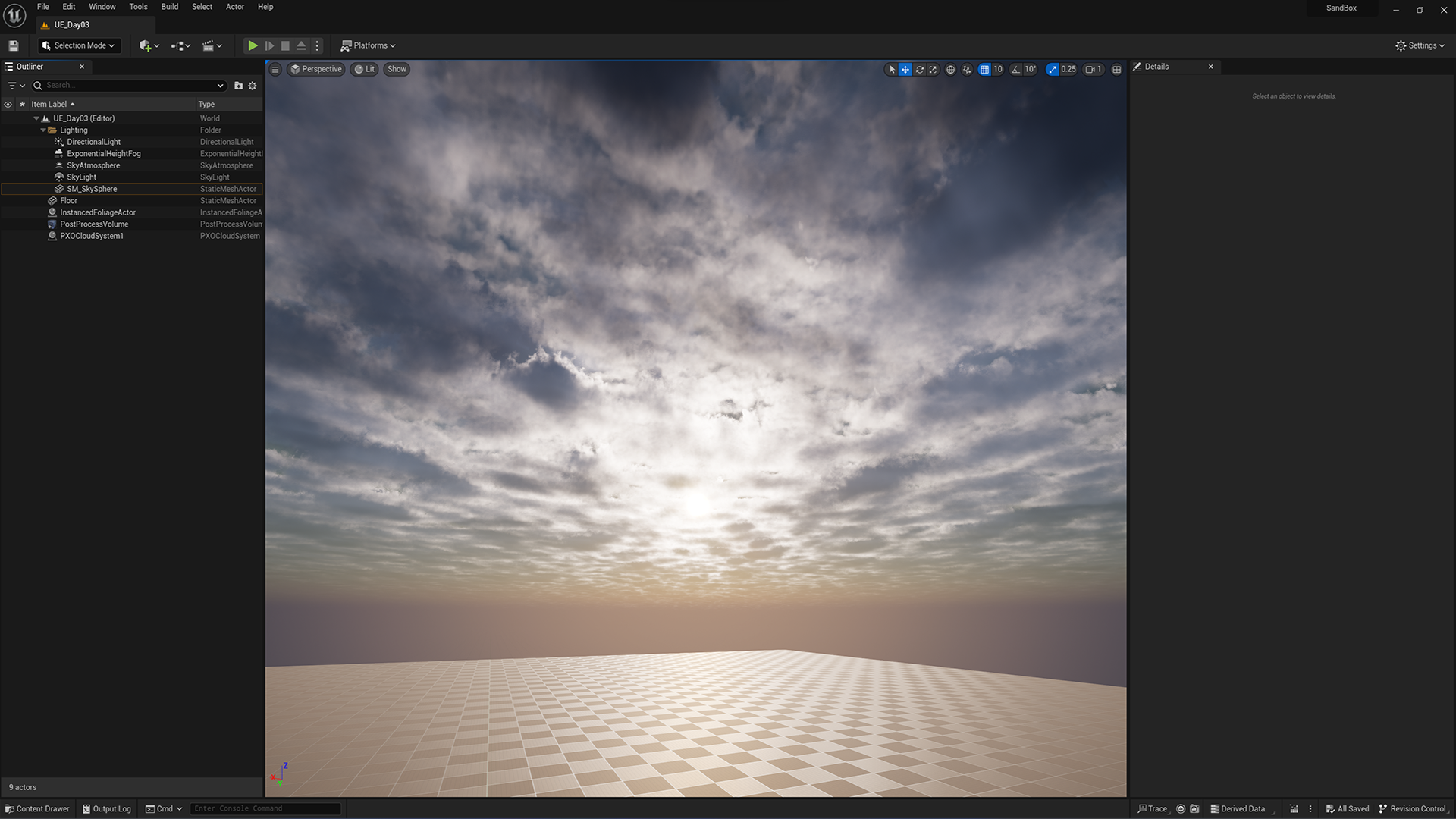Select the rotate transform tool
1456x819 pixels.
point(919,69)
